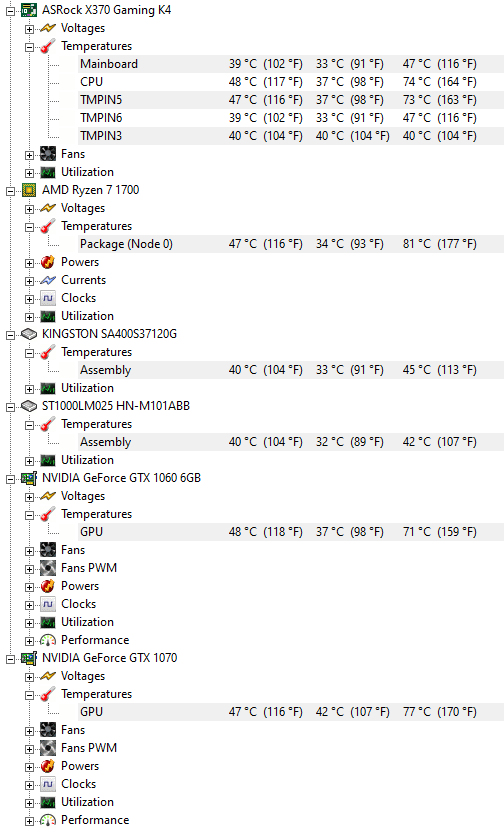Click the KINGSTON SA400S37120G drive icon
Viewport: 504px width, 836px height.
[29, 334]
